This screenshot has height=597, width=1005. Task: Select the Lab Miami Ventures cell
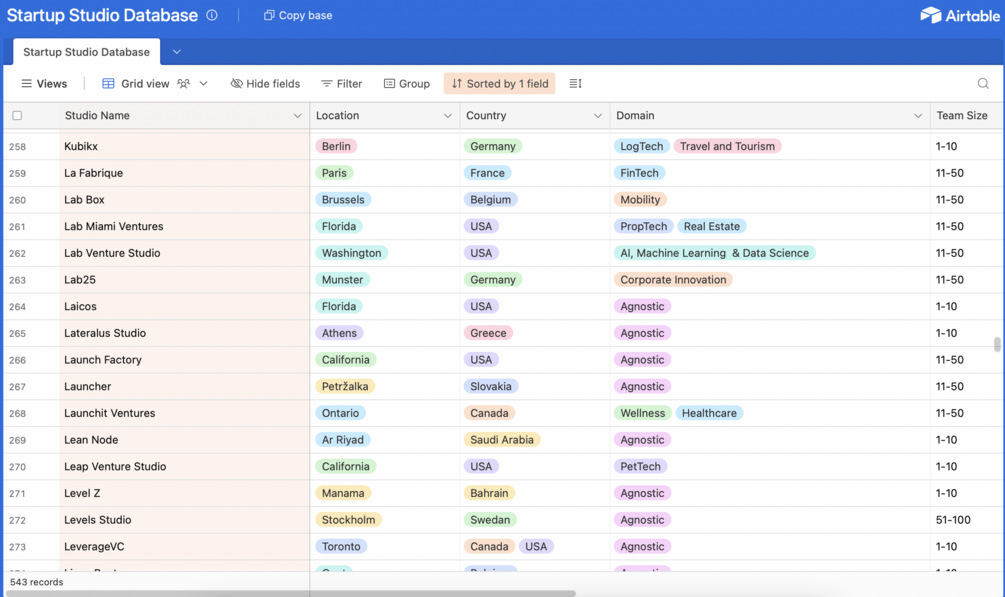click(185, 226)
